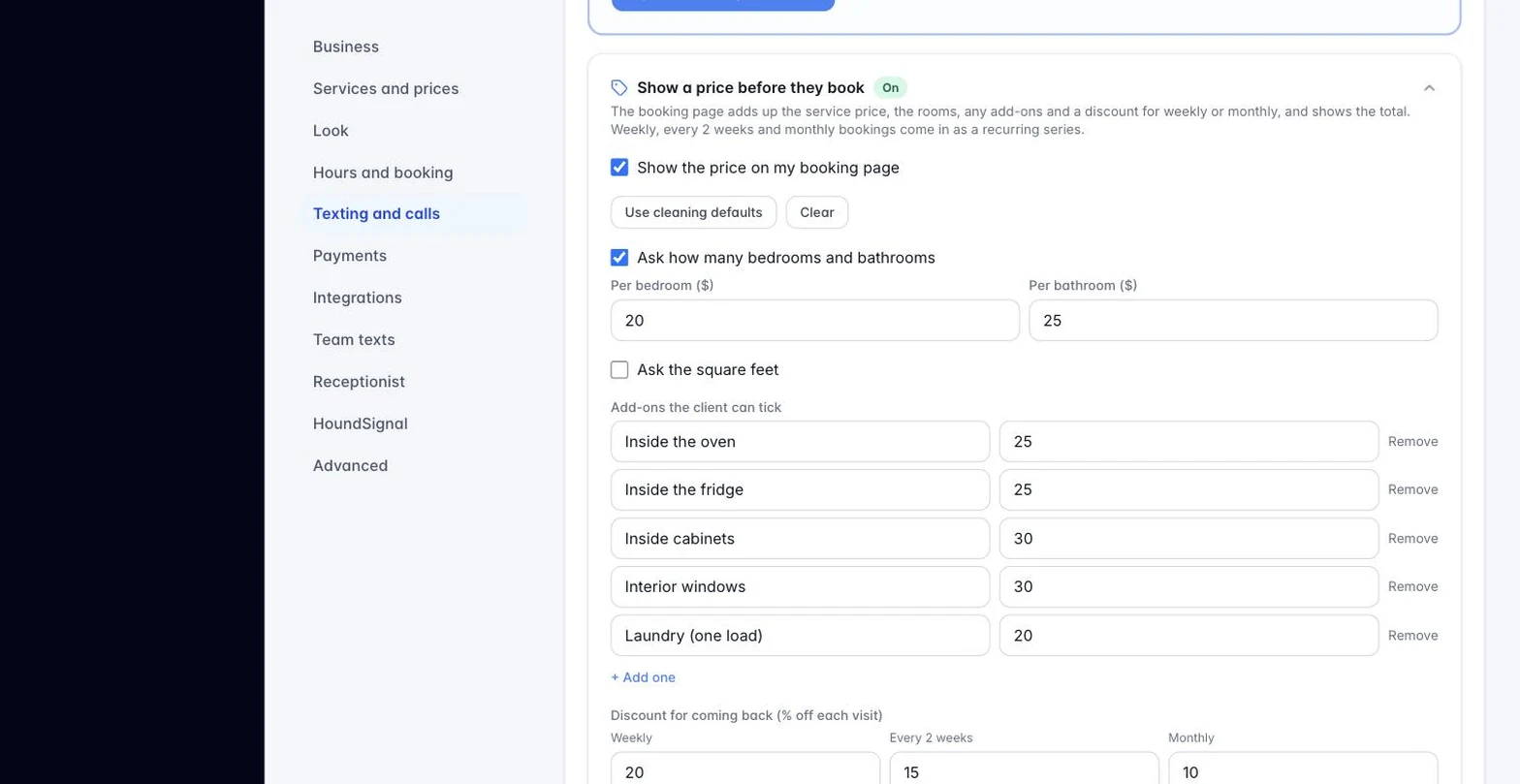Collapse the Show a price before they book section
This screenshot has height=784, width=1520.
(x=1429, y=88)
